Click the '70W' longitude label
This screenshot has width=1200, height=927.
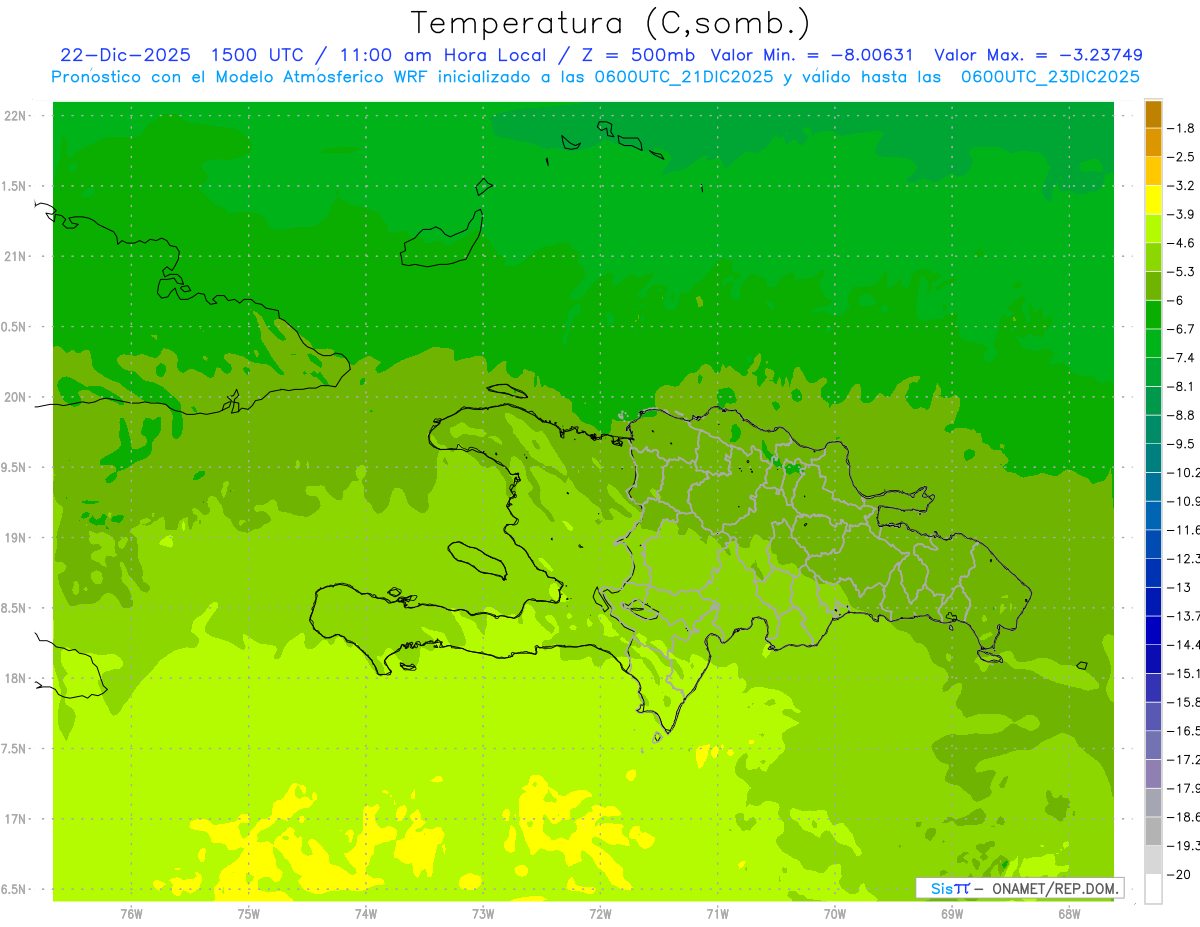(835, 914)
